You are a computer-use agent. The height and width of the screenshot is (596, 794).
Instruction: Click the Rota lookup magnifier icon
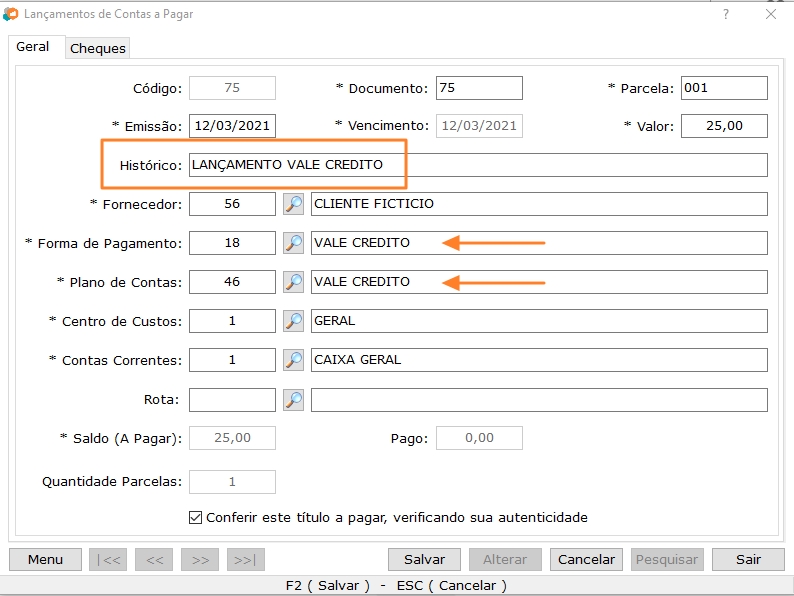[293, 400]
